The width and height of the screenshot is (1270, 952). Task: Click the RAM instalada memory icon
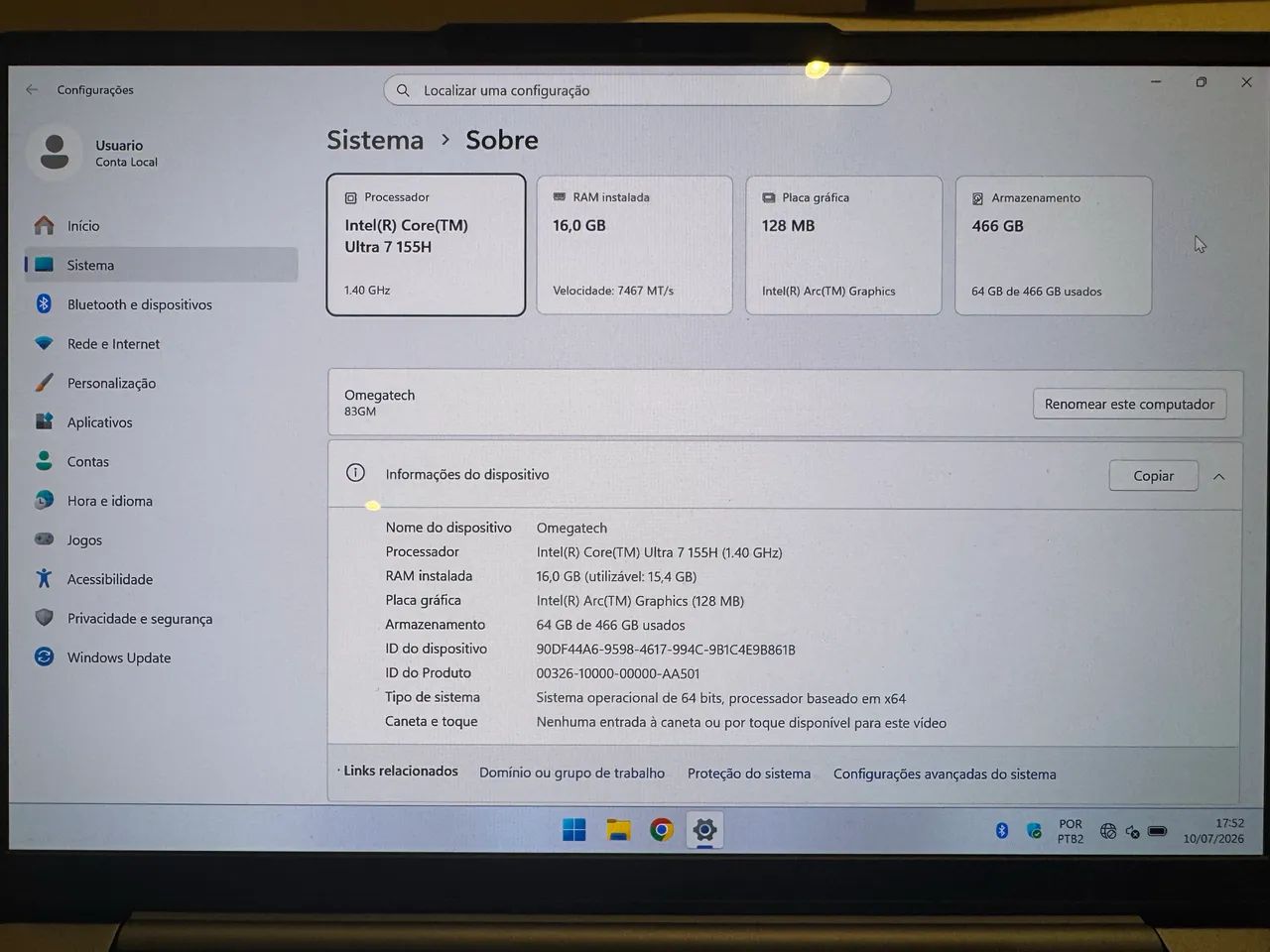(x=560, y=197)
